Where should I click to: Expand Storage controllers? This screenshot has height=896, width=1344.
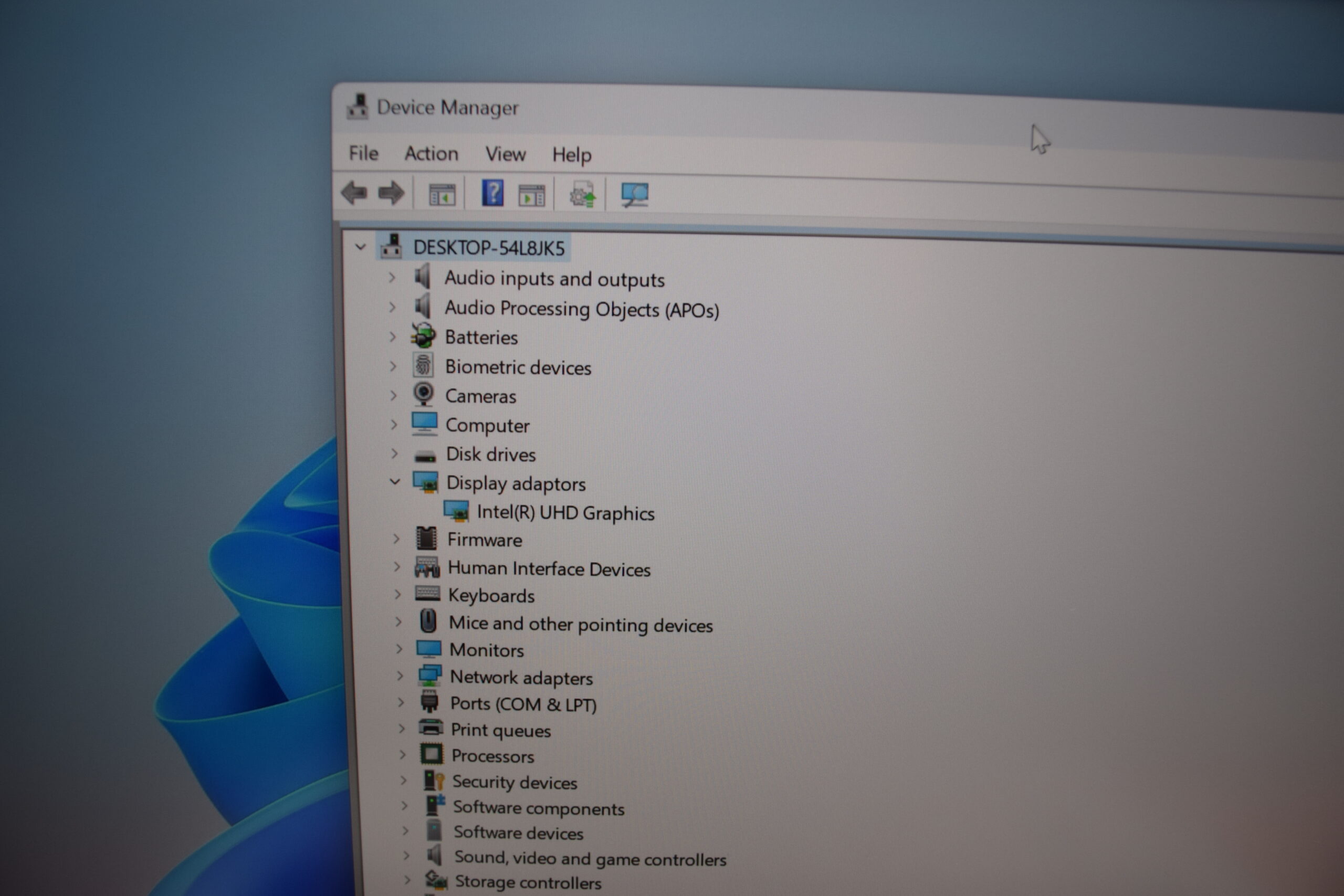coord(407,881)
